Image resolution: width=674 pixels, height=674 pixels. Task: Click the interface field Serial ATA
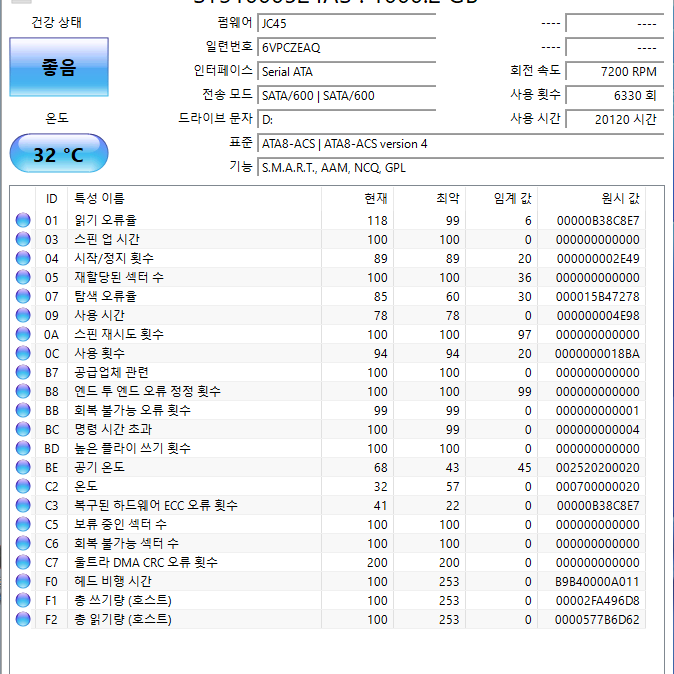pyautogui.click(x=346, y=71)
